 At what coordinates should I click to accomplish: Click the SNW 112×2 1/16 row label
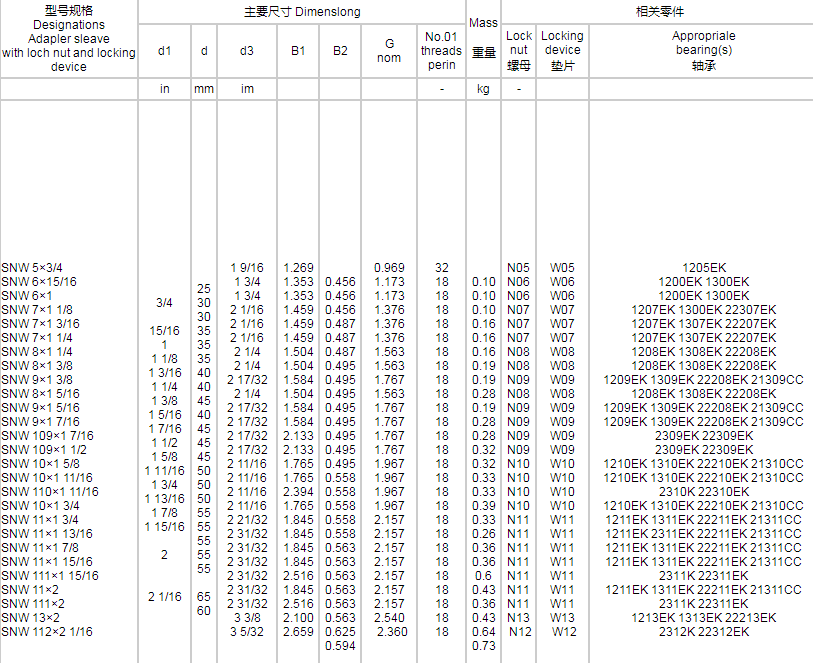pyautogui.click(x=47, y=632)
